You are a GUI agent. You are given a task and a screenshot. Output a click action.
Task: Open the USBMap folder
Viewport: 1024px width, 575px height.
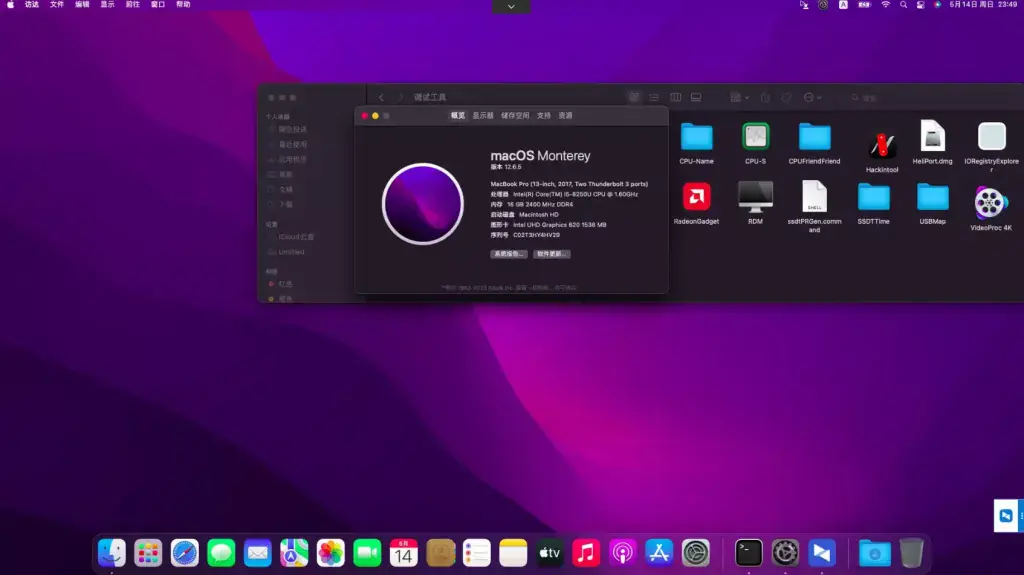[933, 197]
